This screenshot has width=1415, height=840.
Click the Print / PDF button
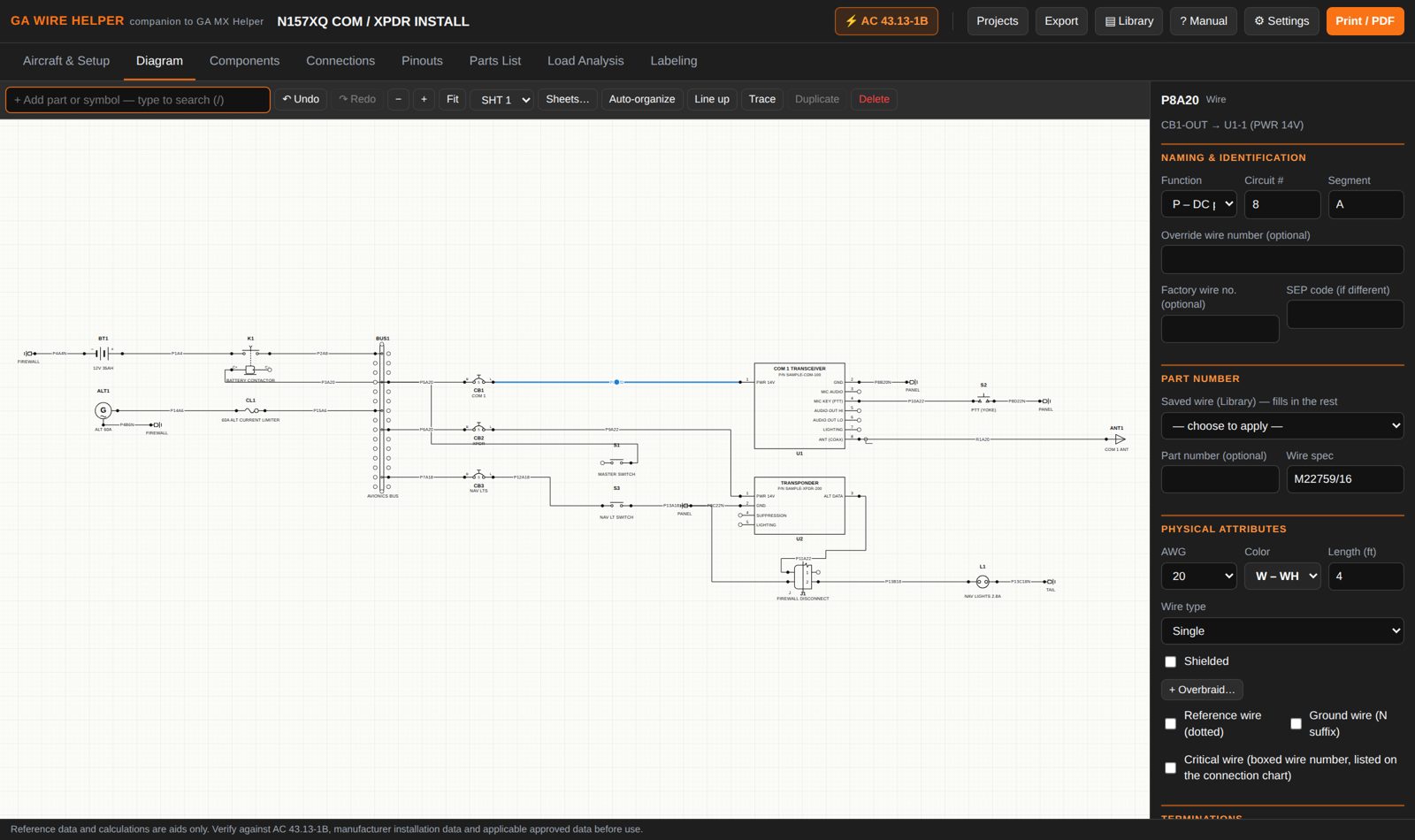1365,21
